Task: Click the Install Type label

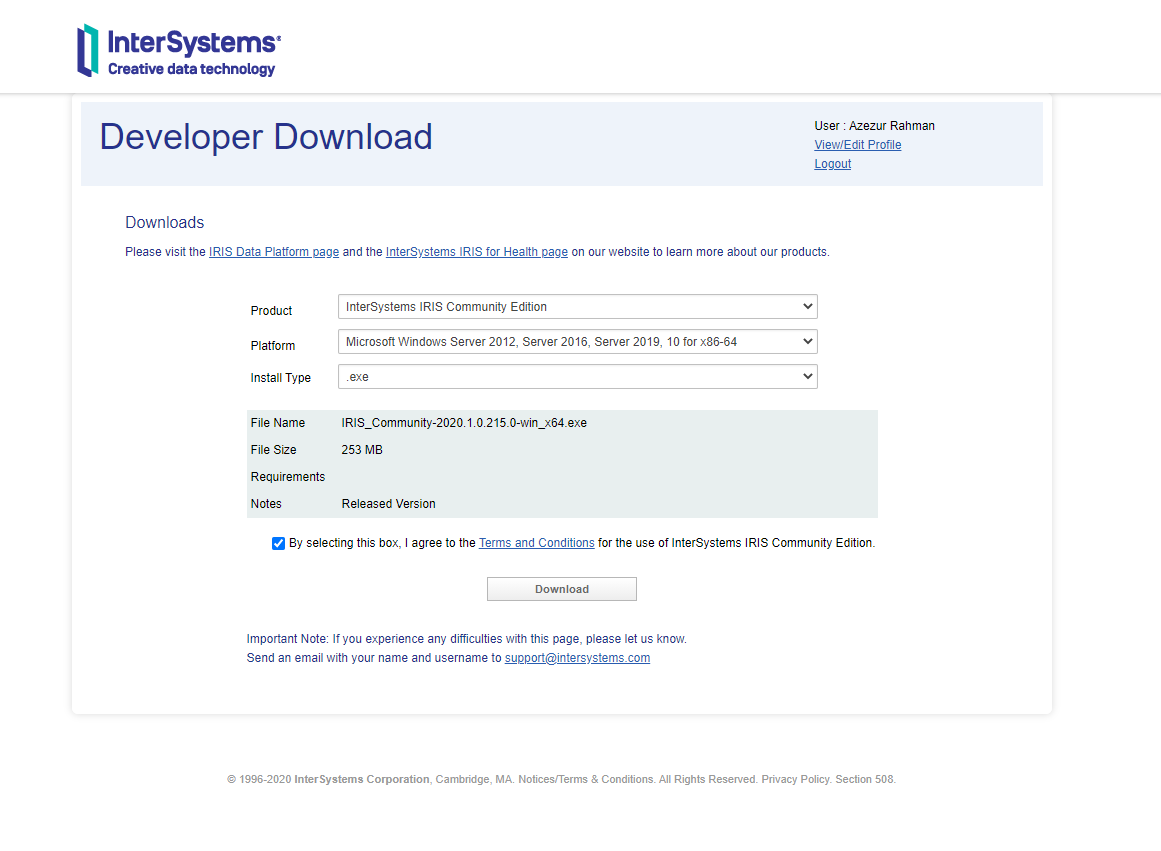Action: pyautogui.click(x=281, y=378)
